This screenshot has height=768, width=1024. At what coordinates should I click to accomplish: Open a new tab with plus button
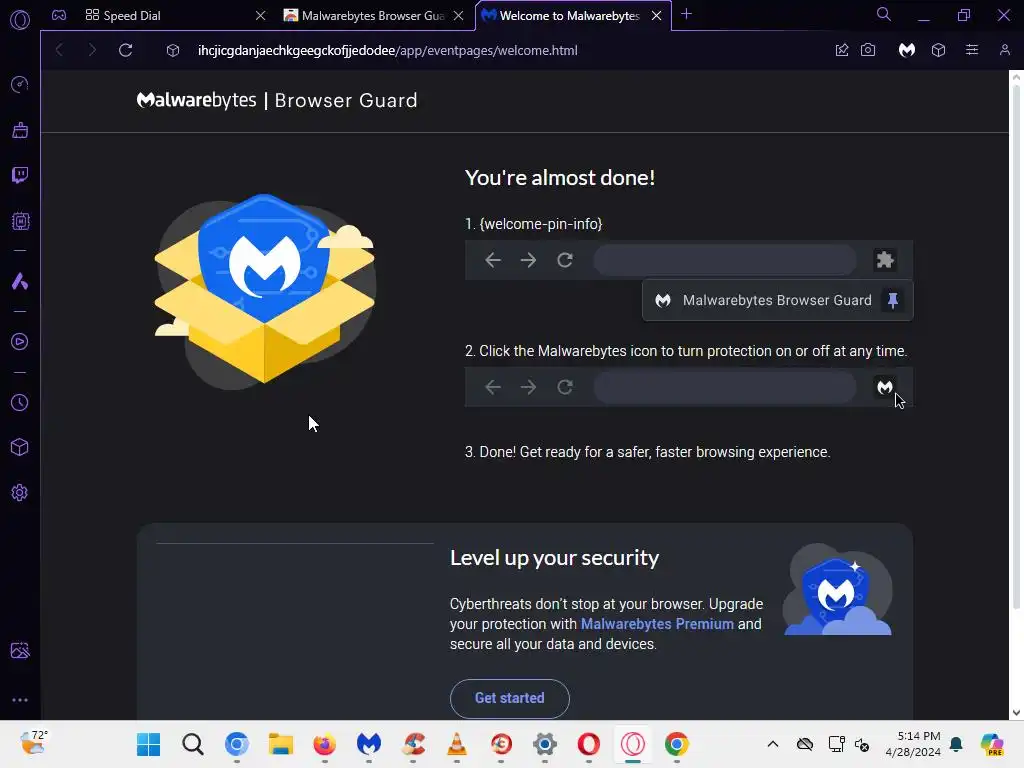pos(686,14)
